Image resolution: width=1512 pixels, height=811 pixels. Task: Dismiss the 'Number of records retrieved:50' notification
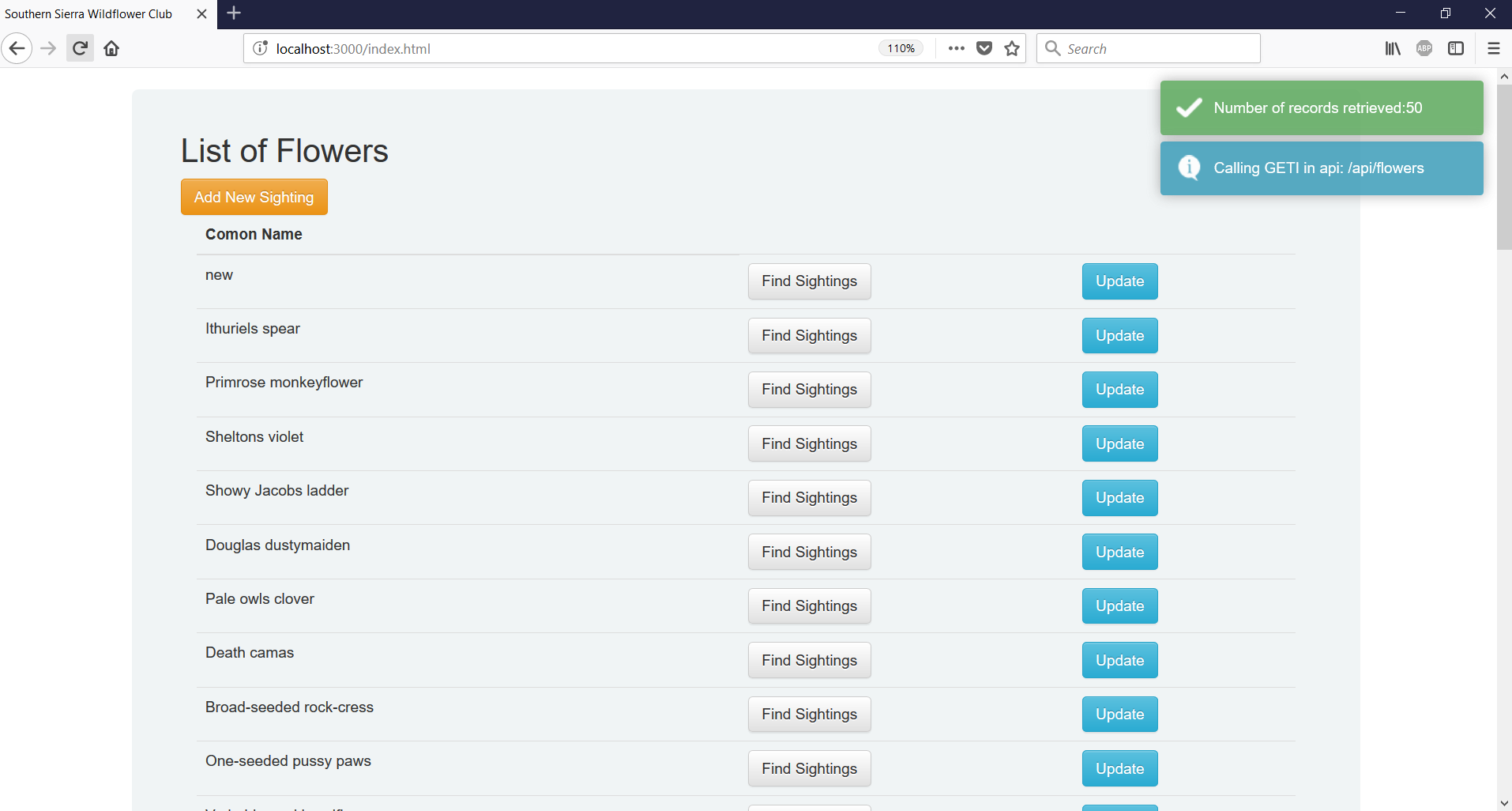[x=1322, y=108]
